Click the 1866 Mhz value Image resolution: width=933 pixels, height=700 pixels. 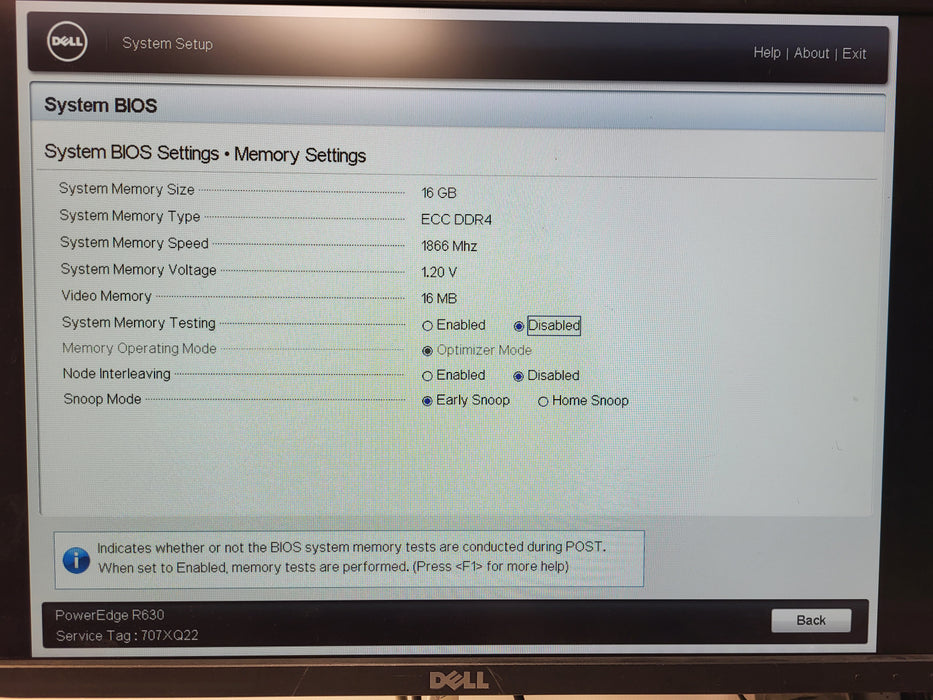[x=449, y=246]
